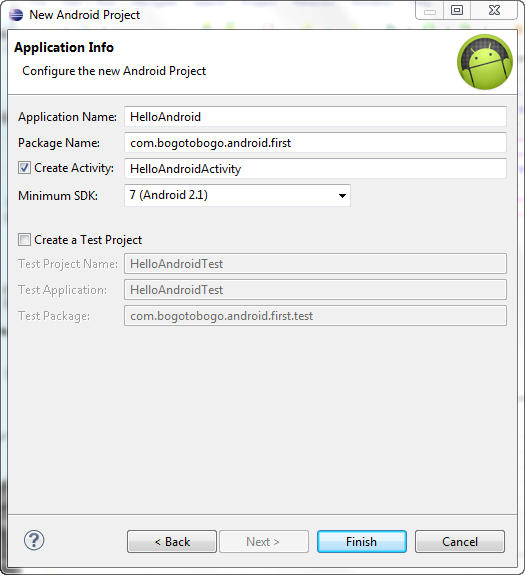Click the Cancel button
525x575 pixels.
[460, 541]
